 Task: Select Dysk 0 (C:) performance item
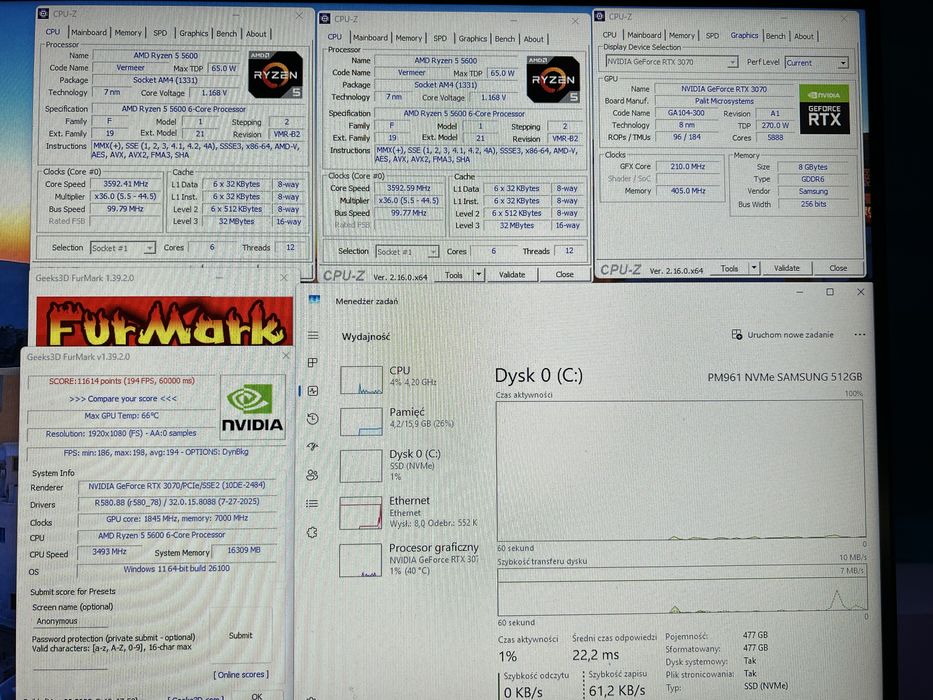pyautogui.click(x=409, y=465)
